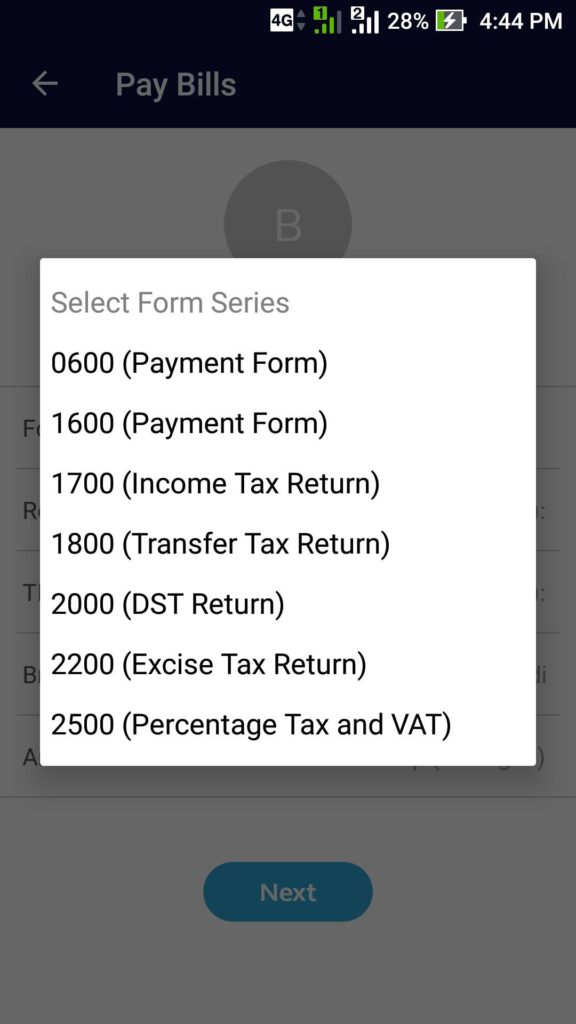
Task: Choose 1700 (Income Tax Return)
Action: [287, 484]
